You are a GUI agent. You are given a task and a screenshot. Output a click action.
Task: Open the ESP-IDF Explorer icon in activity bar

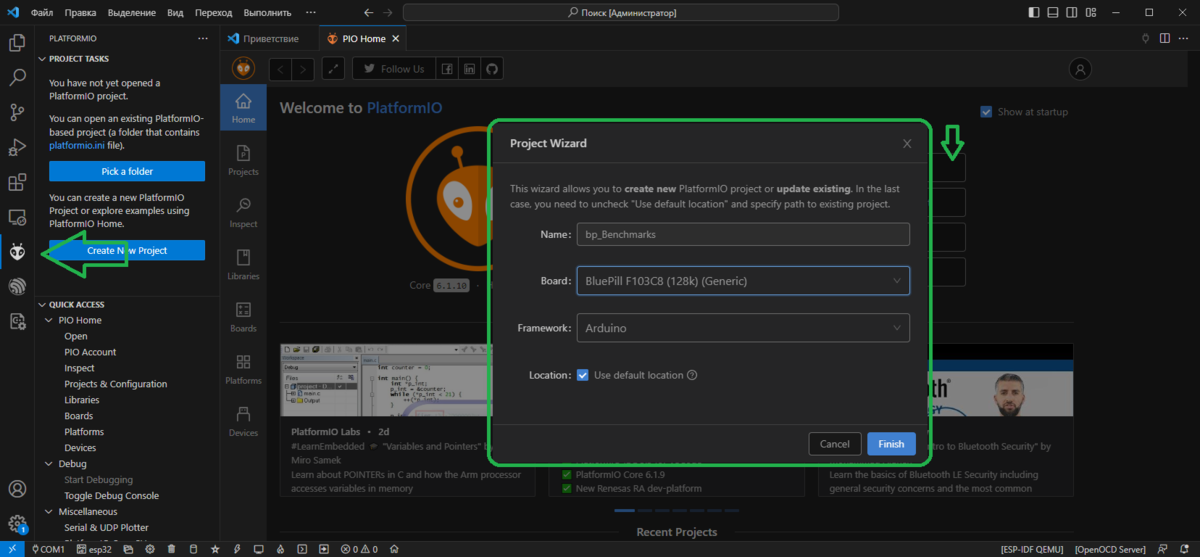(x=17, y=286)
